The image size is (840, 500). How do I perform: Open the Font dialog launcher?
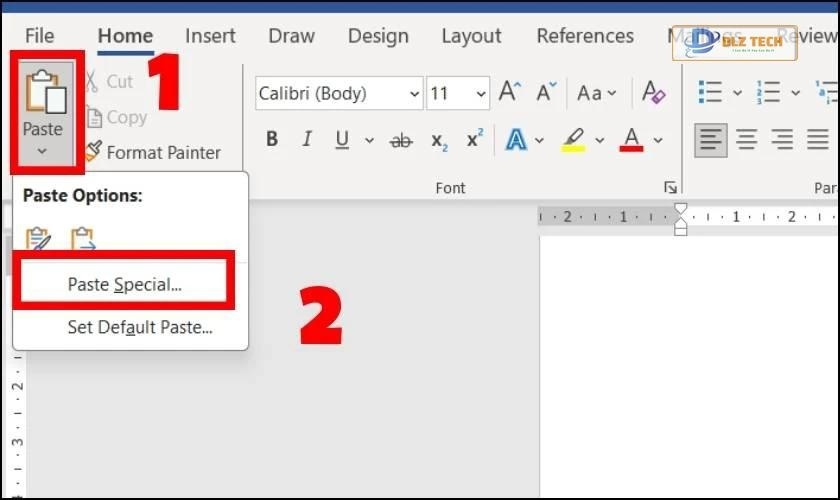tap(670, 187)
